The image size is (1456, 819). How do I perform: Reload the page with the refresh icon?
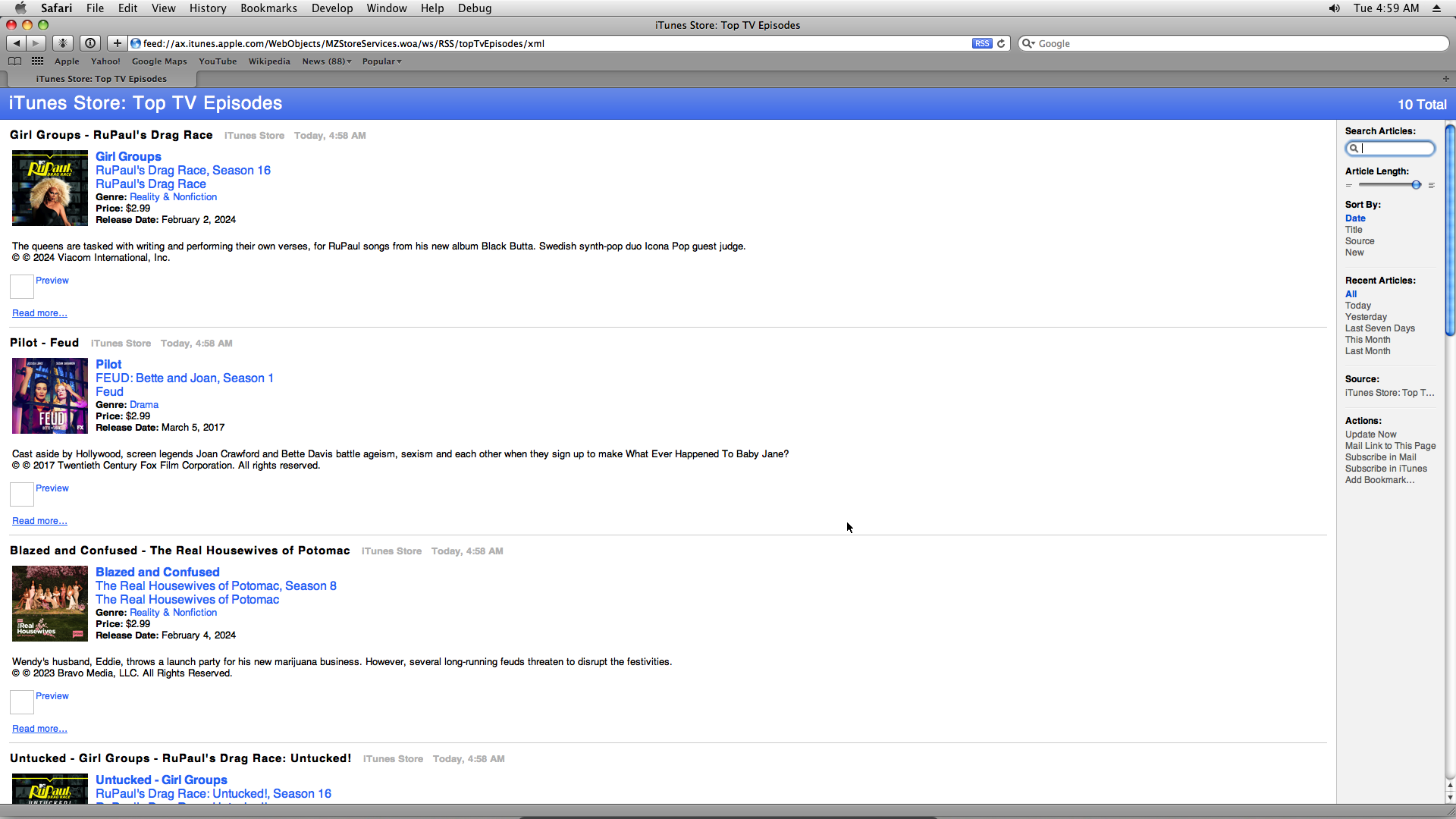coord(1001,43)
